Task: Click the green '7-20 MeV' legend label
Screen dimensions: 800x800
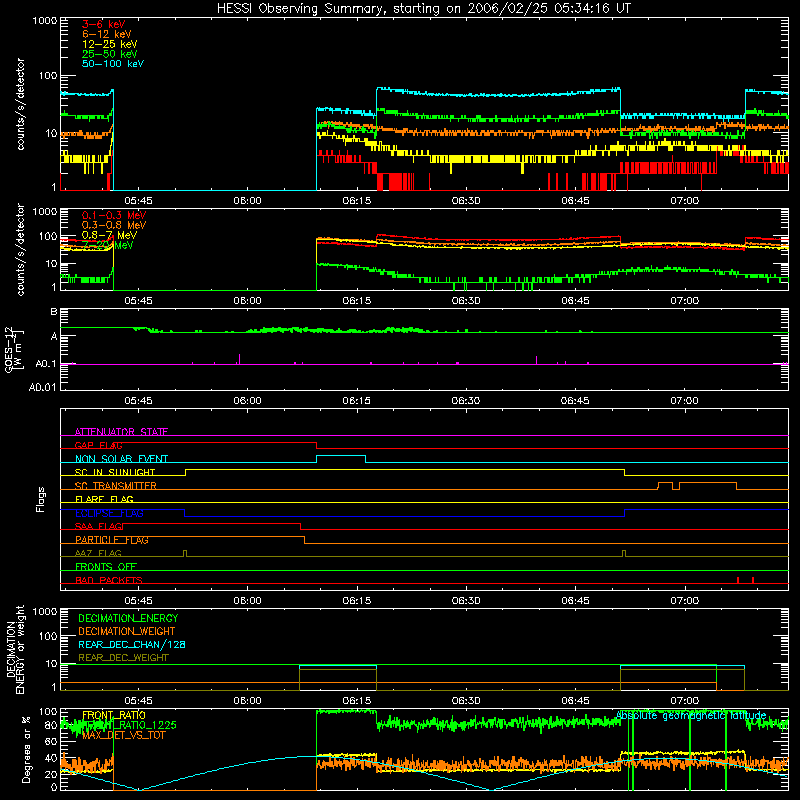Action: tap(108, 245)
